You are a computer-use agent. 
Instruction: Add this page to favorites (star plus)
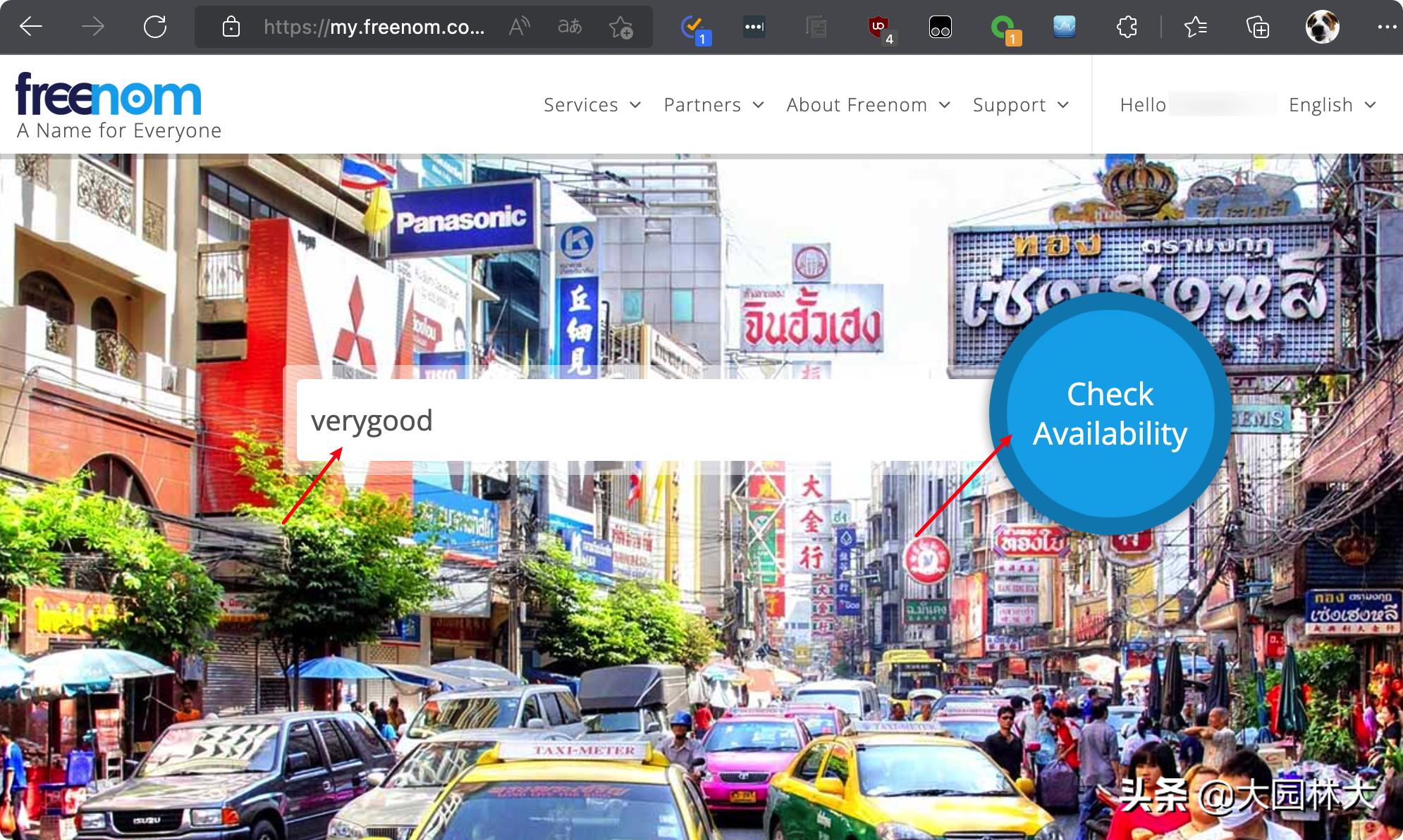point(620,27)
